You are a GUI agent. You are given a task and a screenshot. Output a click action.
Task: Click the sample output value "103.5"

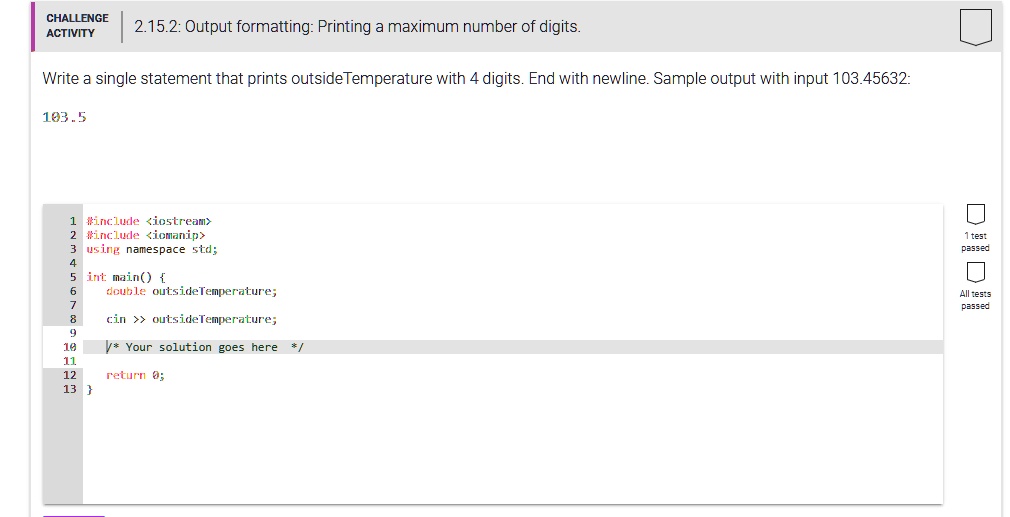point(65,117)
